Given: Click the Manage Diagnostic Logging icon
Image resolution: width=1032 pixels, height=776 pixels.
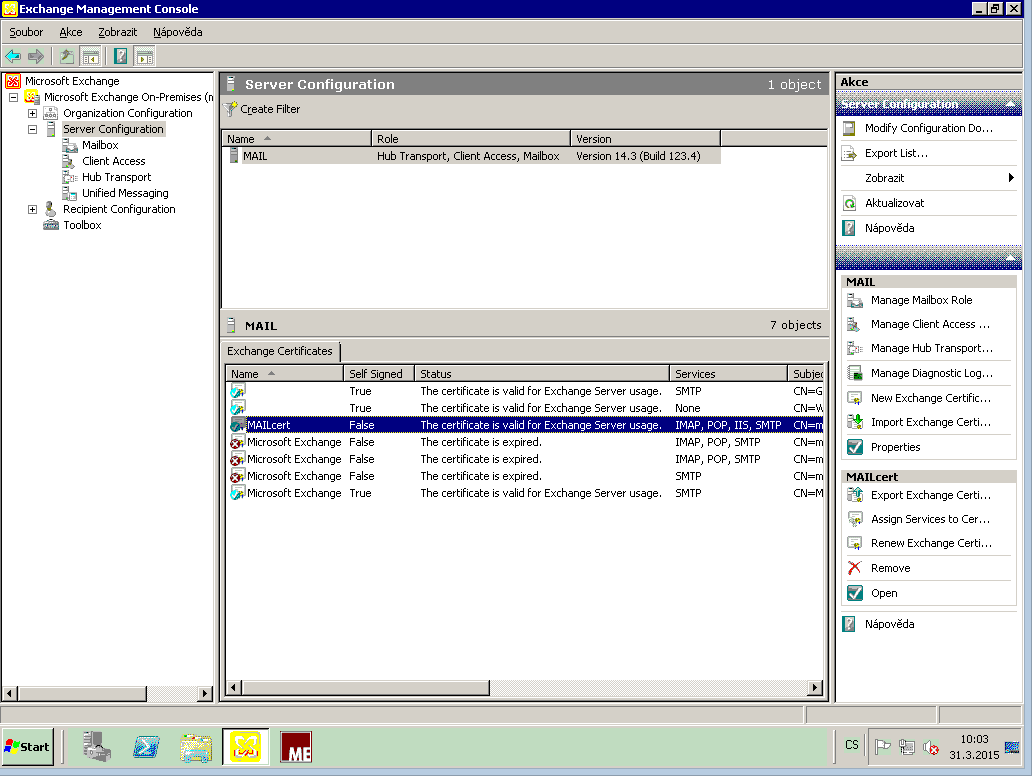Looking at the screenshot, I should [x=854, y=373].
